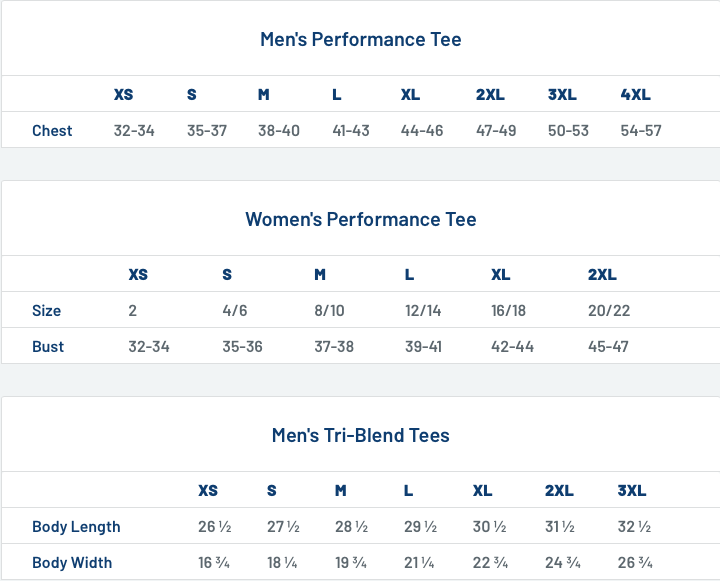Click the 32 ½ body length value

coord(635,527)
